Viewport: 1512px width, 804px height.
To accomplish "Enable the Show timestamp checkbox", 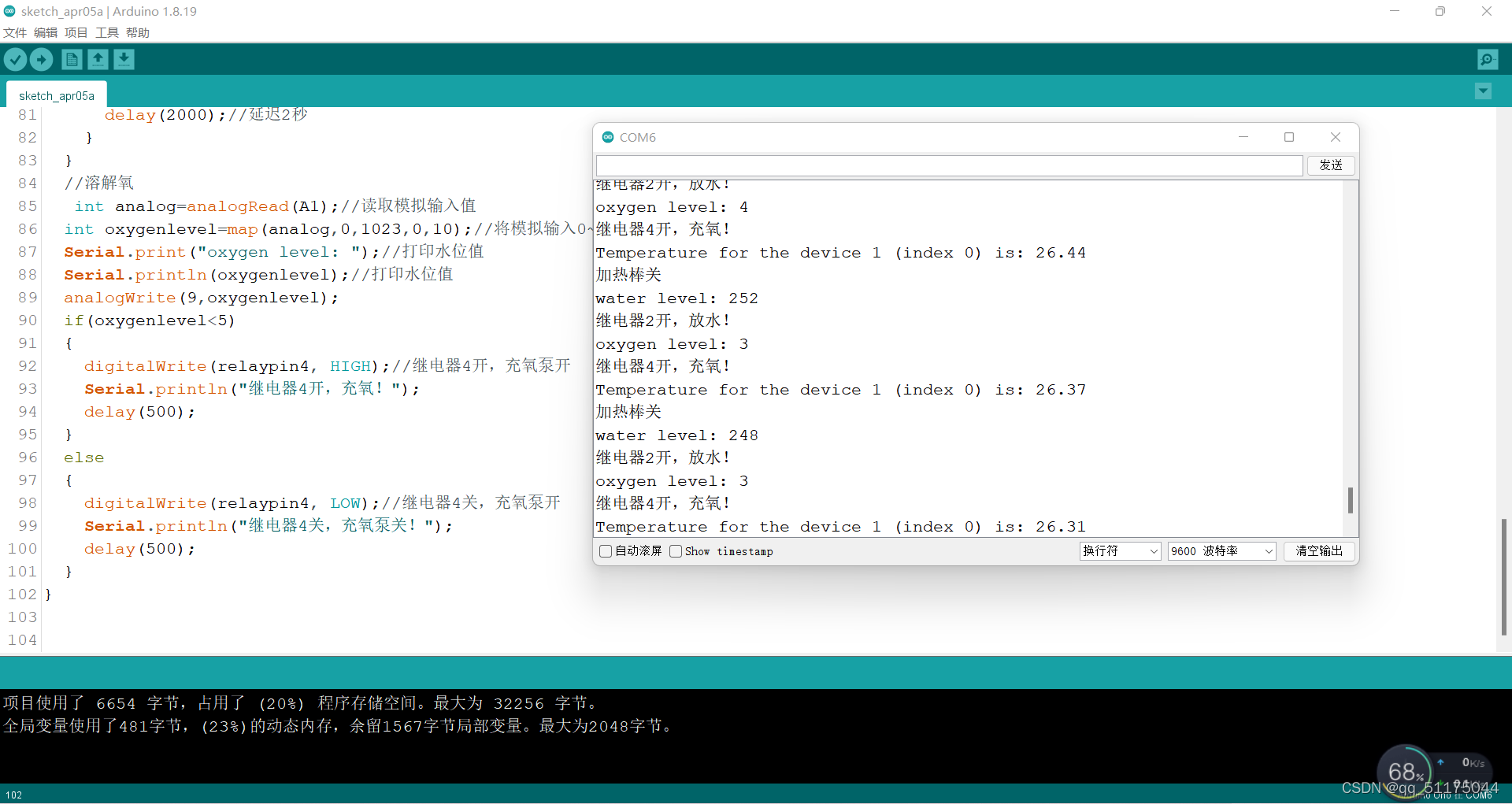I will point(676,551).
